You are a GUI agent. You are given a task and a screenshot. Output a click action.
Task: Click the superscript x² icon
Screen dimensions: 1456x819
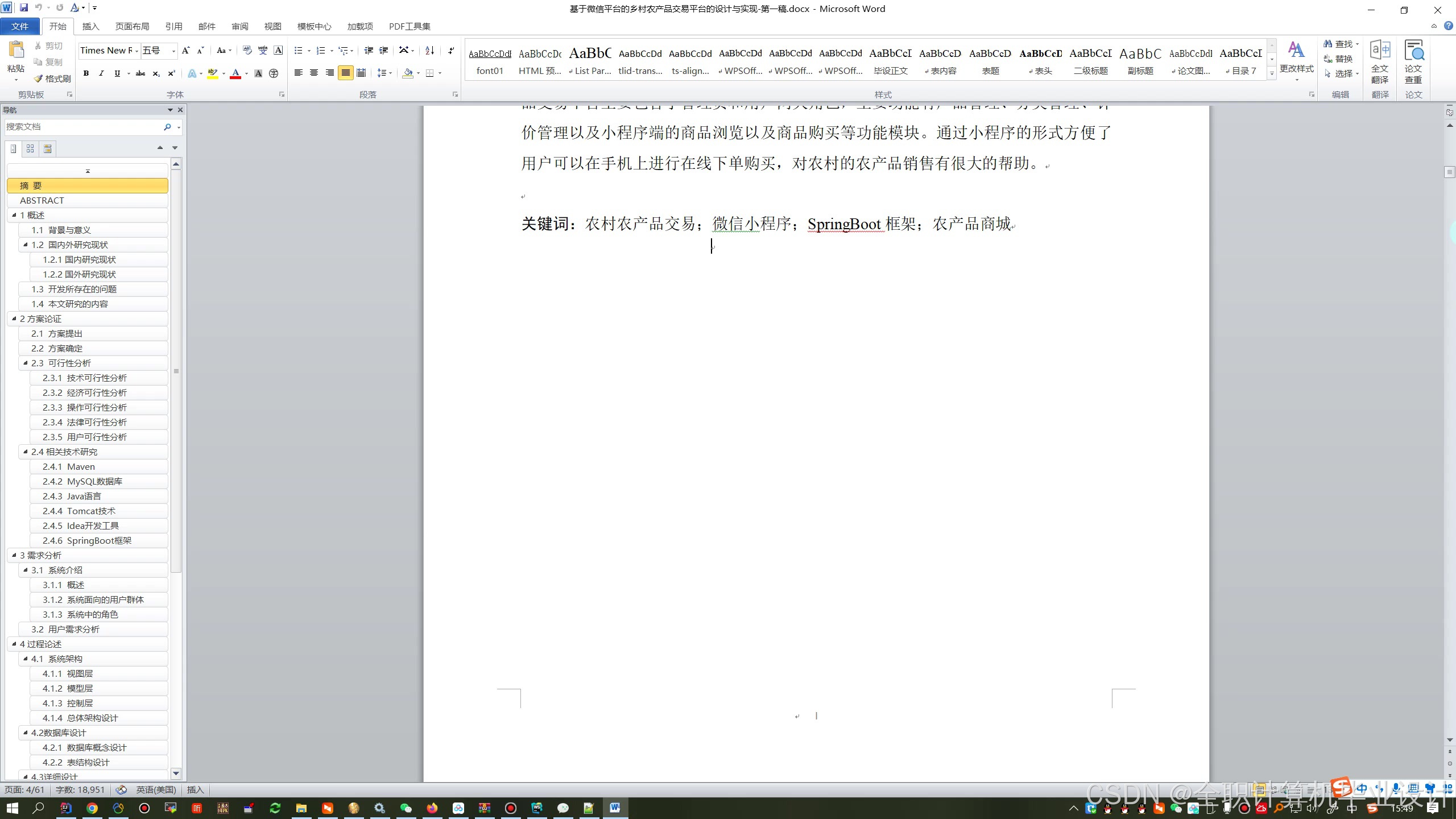[171, 73]
